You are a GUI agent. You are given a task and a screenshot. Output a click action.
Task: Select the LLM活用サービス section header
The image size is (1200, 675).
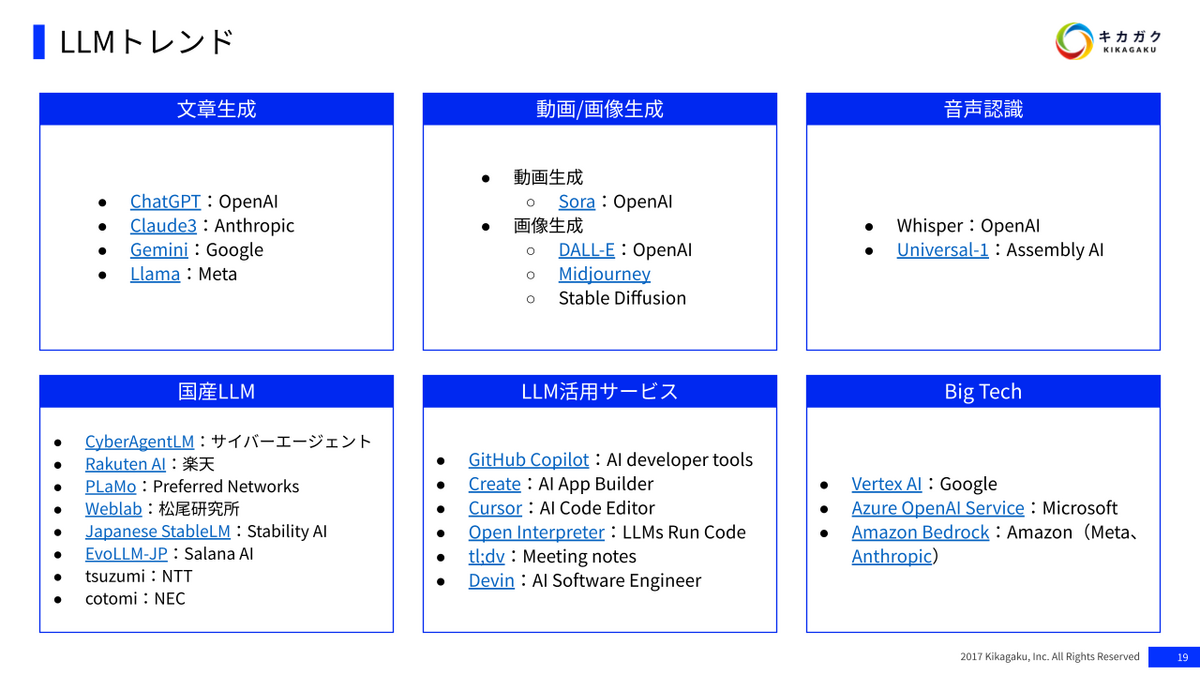[x=599, y=391]
